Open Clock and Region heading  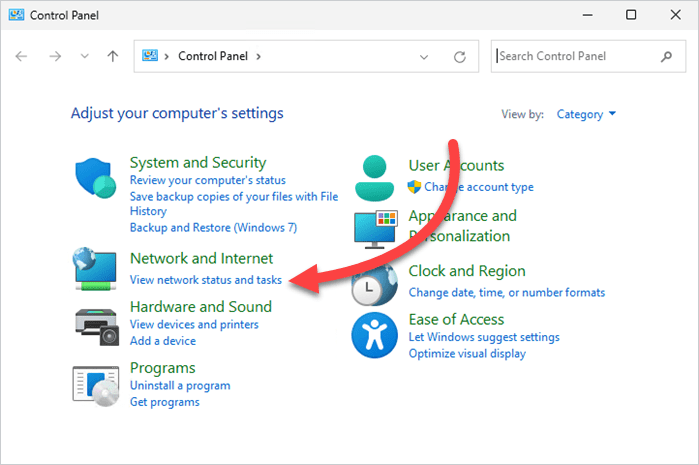click(467, 271)
